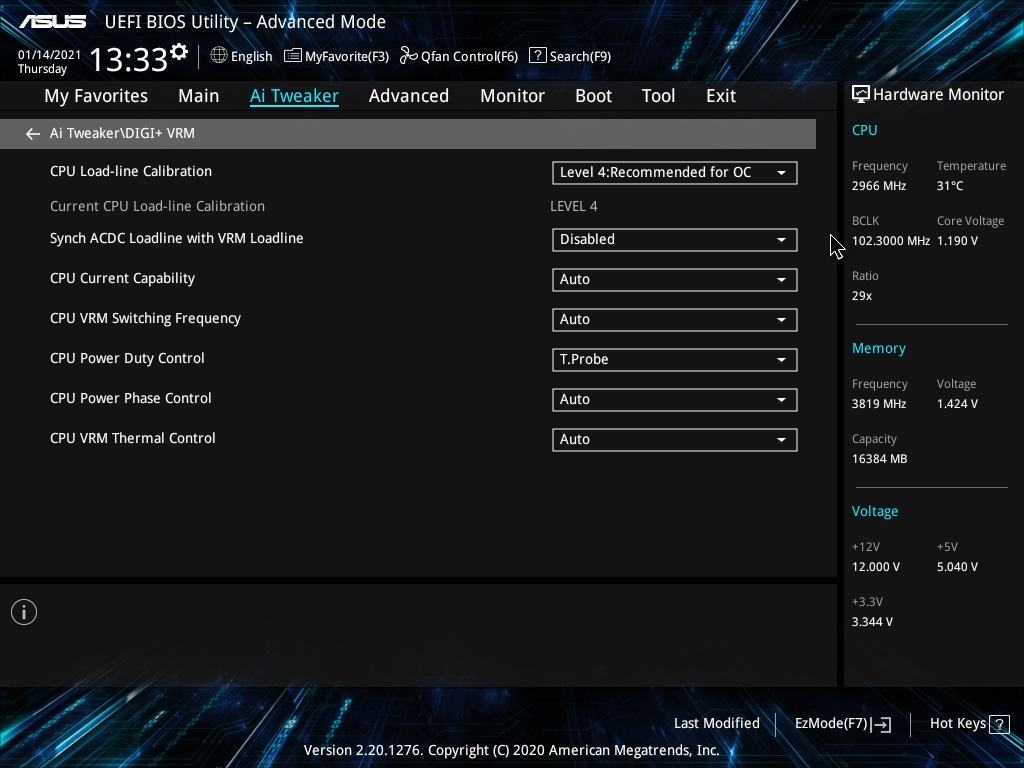Select CPU VRM Thermal Control label
The width and height of the screenshot is (1024, 768).
[x=133, y=438]
